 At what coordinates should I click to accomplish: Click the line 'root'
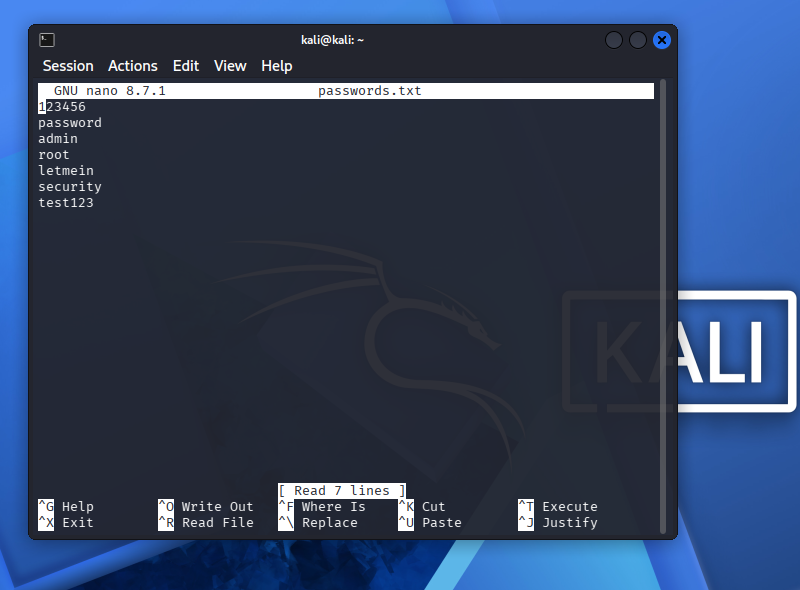(x=54, y=155)
